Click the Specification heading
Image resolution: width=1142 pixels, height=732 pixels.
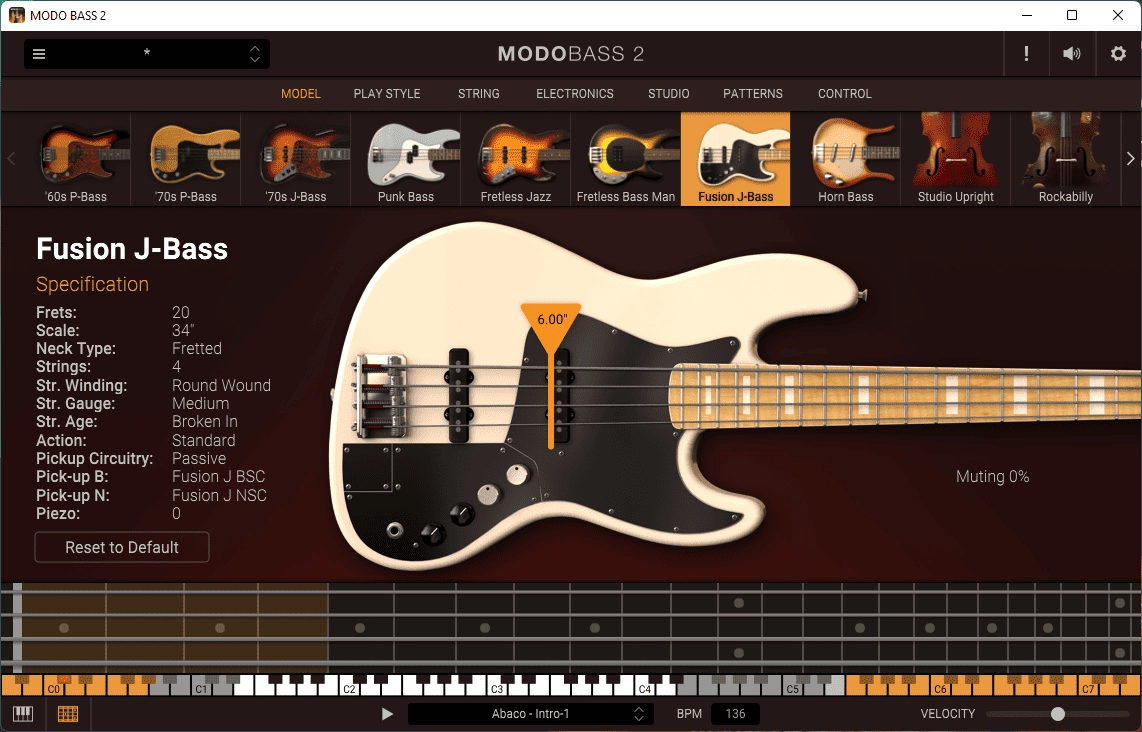tap(92, 284)
